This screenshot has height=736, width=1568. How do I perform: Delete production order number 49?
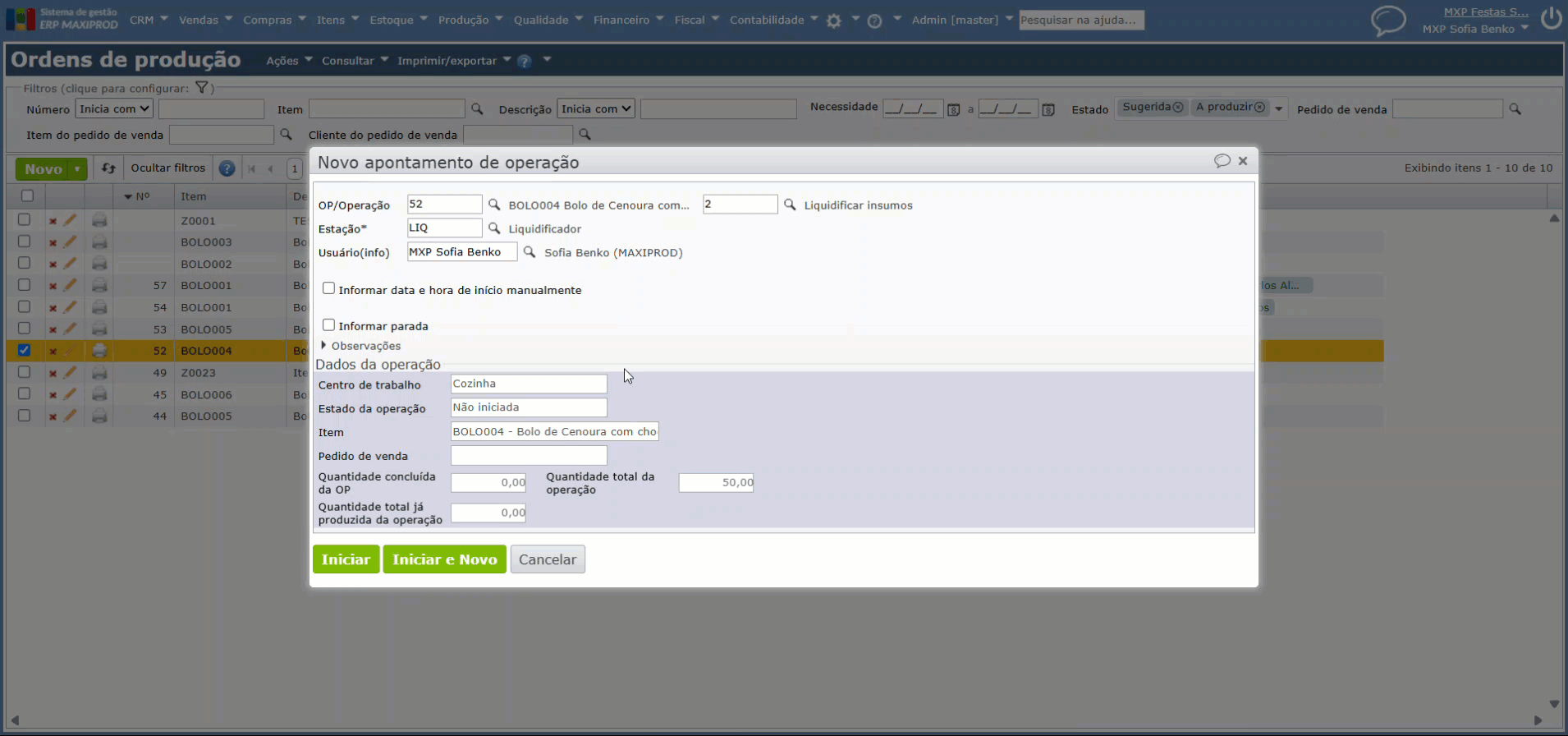pyautogui.click(x=53, y=373)
